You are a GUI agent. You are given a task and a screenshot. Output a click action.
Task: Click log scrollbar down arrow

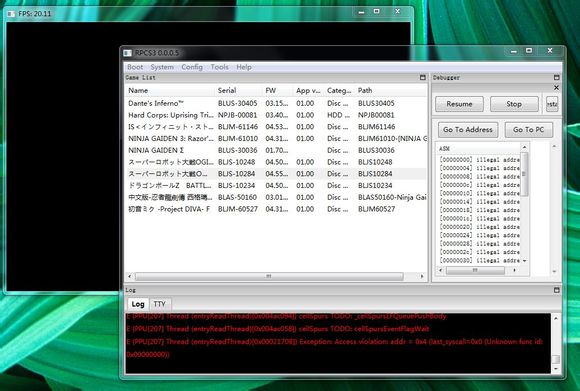556,369
